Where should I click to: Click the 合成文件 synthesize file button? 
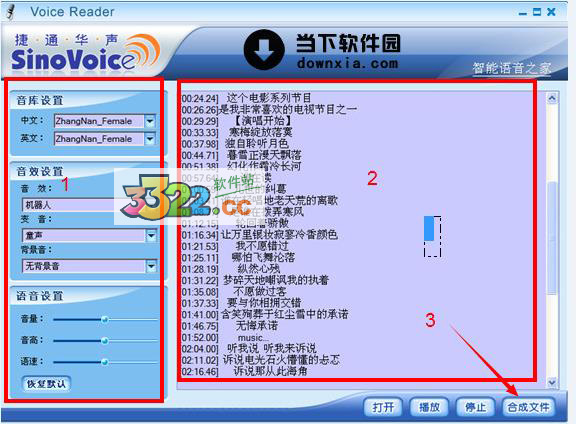coord(528,407)
